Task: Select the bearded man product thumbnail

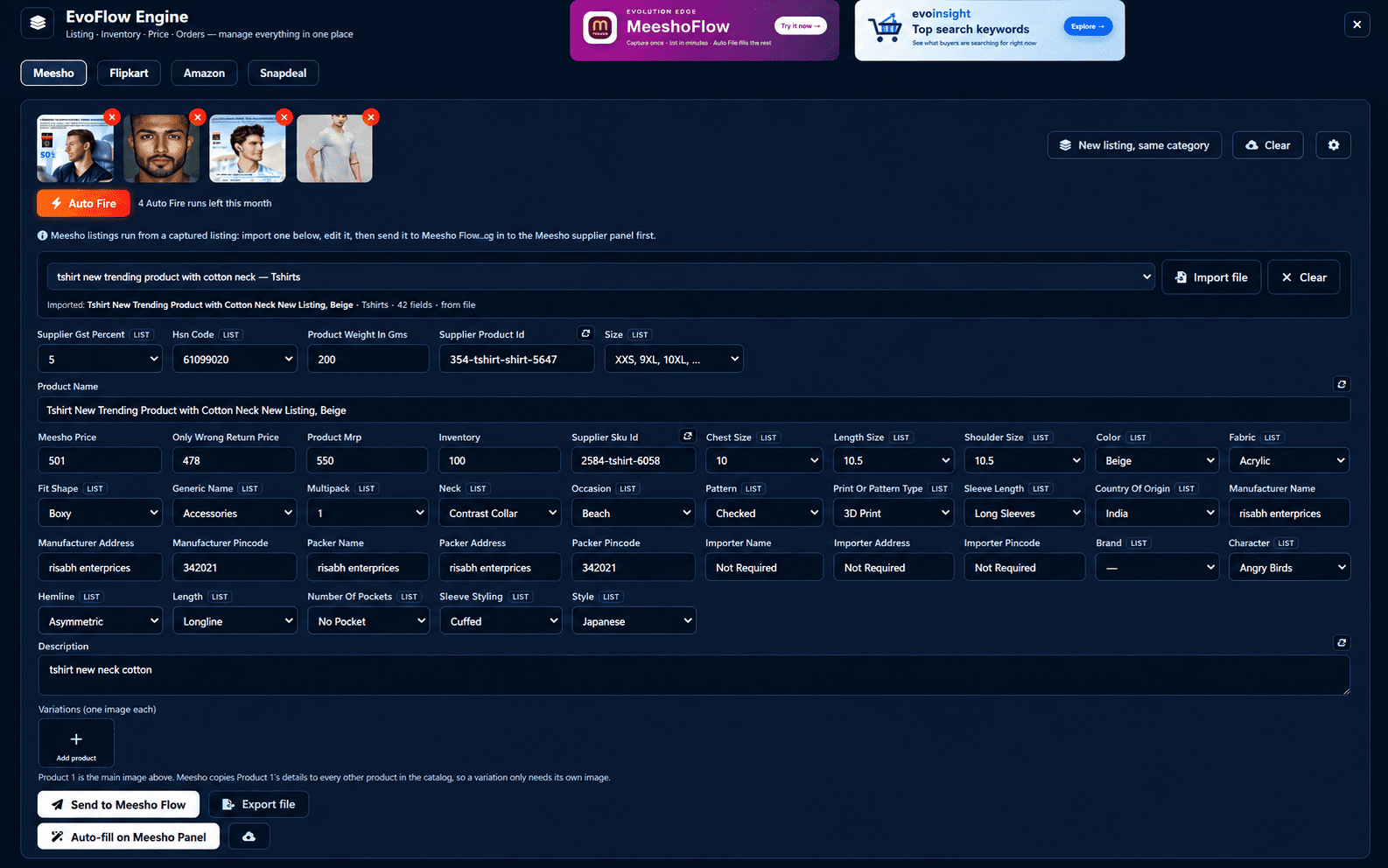Action: pyautogui.click(x=162, y=149)
